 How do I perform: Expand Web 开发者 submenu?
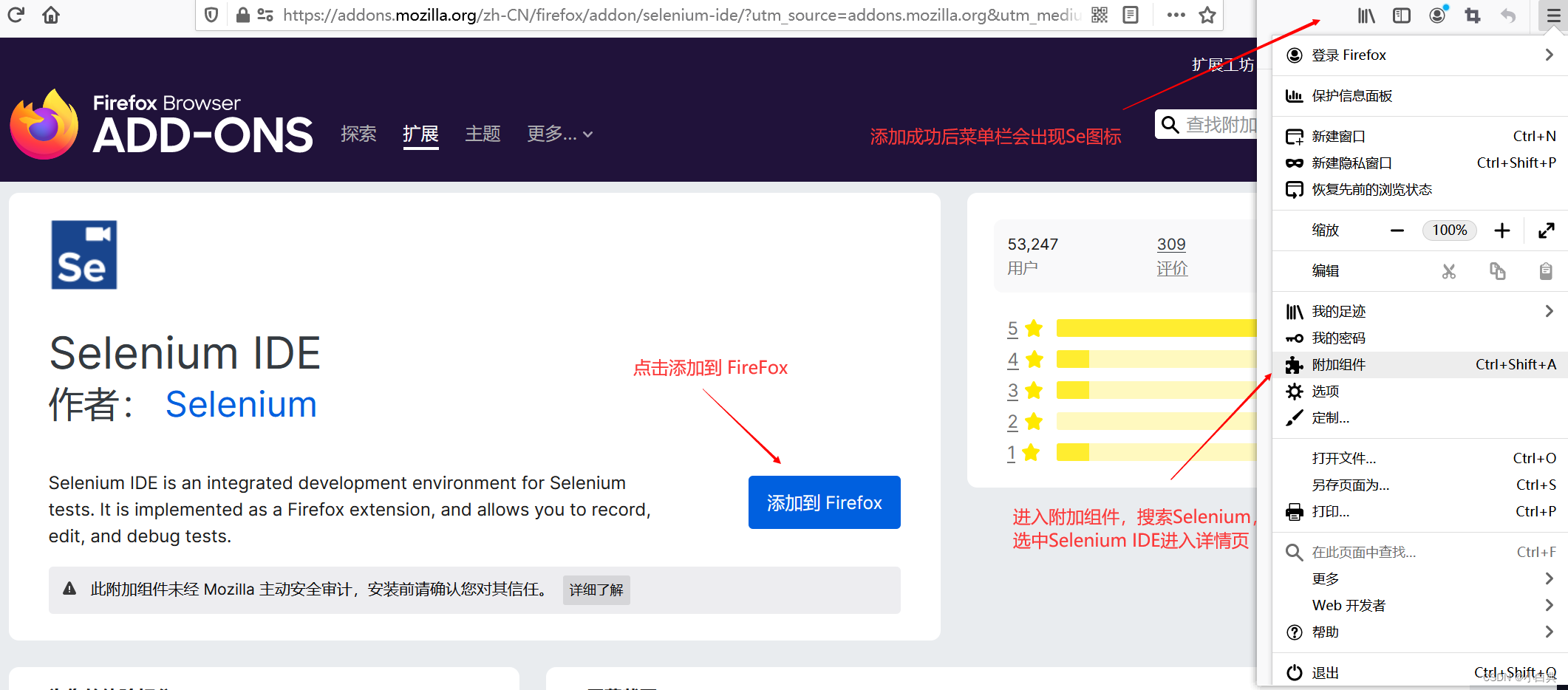point(1419,606)
